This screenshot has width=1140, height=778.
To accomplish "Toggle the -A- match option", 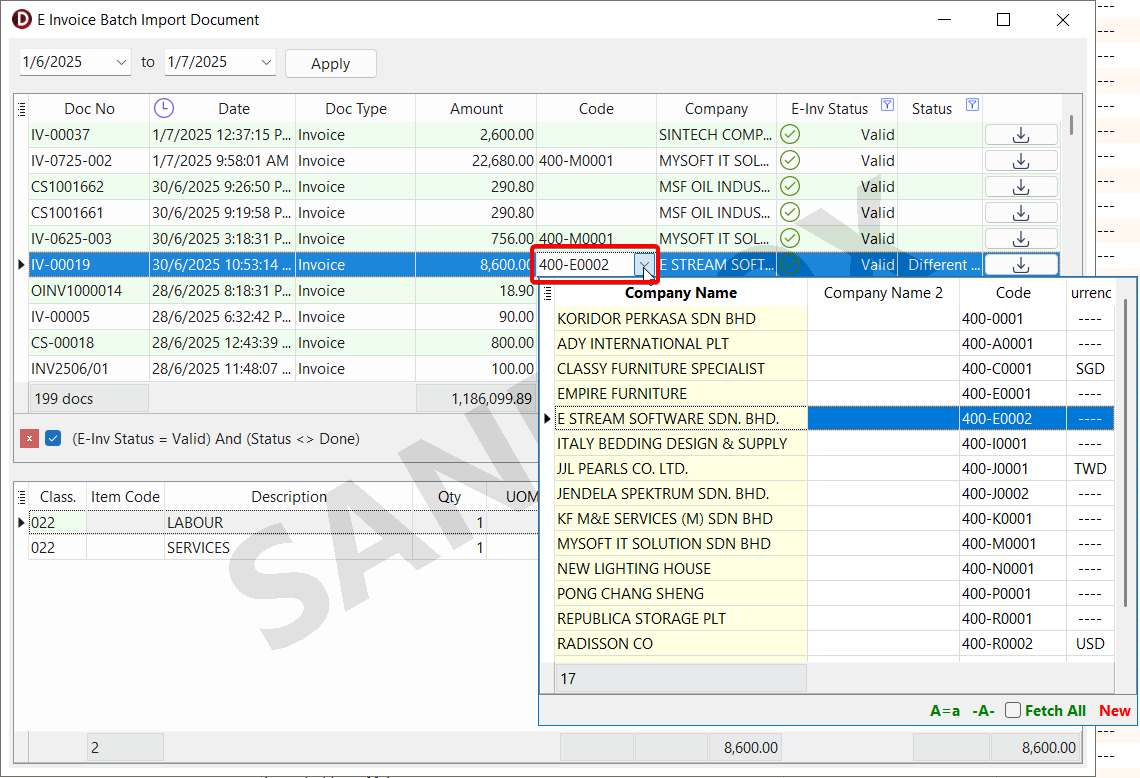I will pos(983,711).
